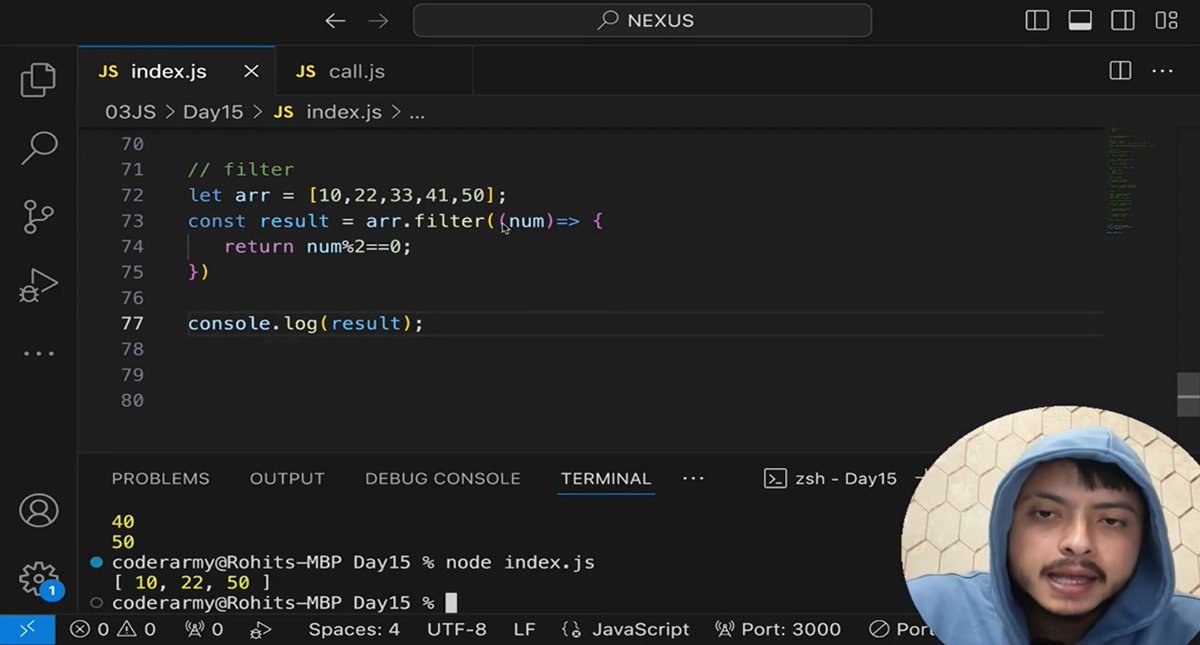This screenshot has width=1200, height=645.
Task: Click the code minimap preview
Action: 1128,180
